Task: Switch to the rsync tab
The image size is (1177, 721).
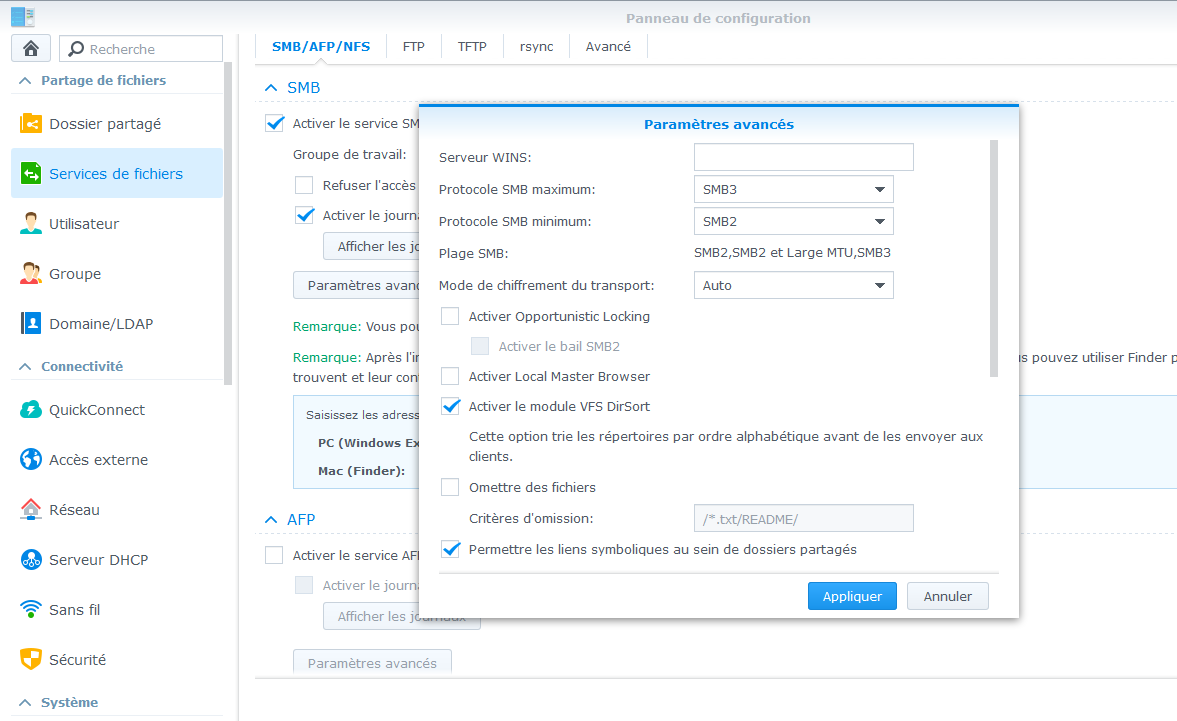Action: pos(537,47)
